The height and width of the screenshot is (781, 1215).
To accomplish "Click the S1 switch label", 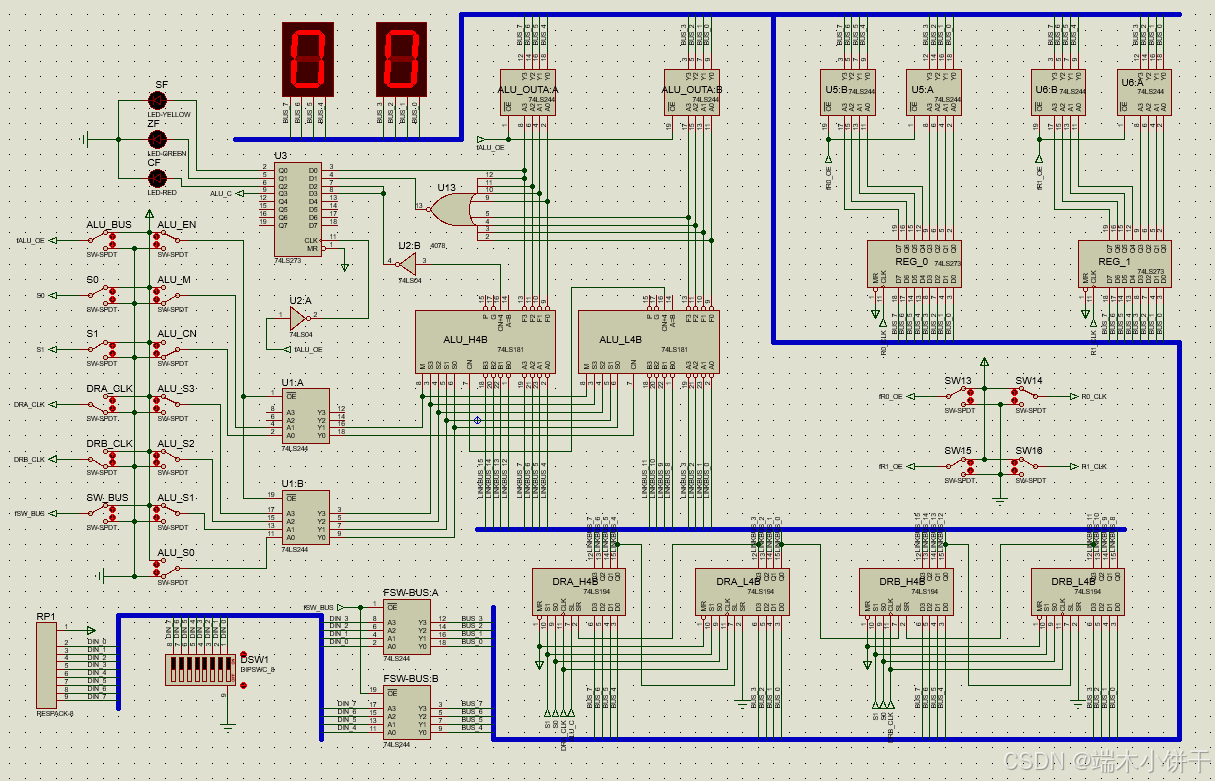I will [x=93, y=335].
